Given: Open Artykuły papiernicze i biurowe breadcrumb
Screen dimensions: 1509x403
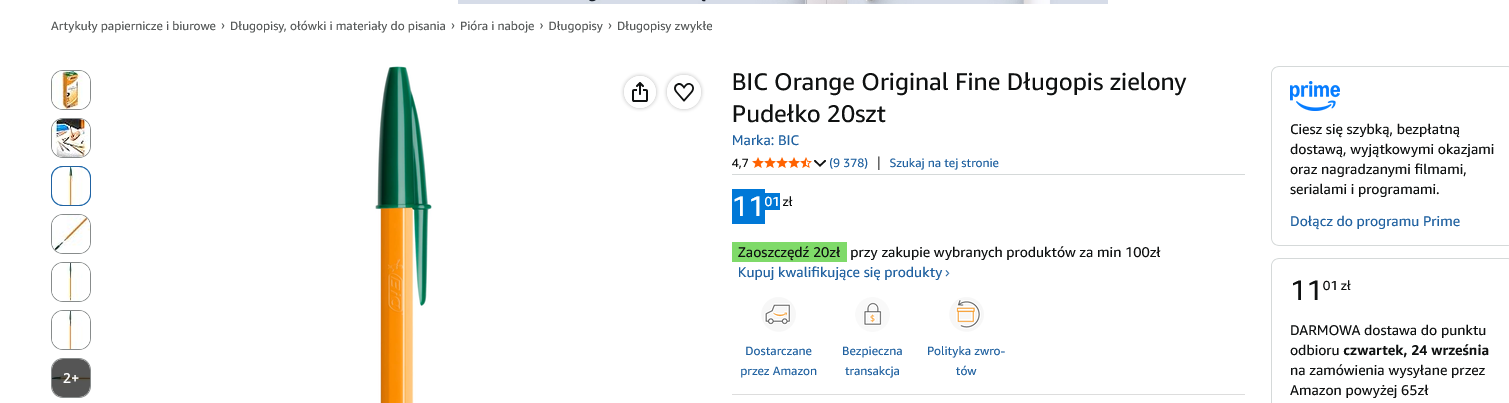Looking at the screenshot, I should 133,26.
